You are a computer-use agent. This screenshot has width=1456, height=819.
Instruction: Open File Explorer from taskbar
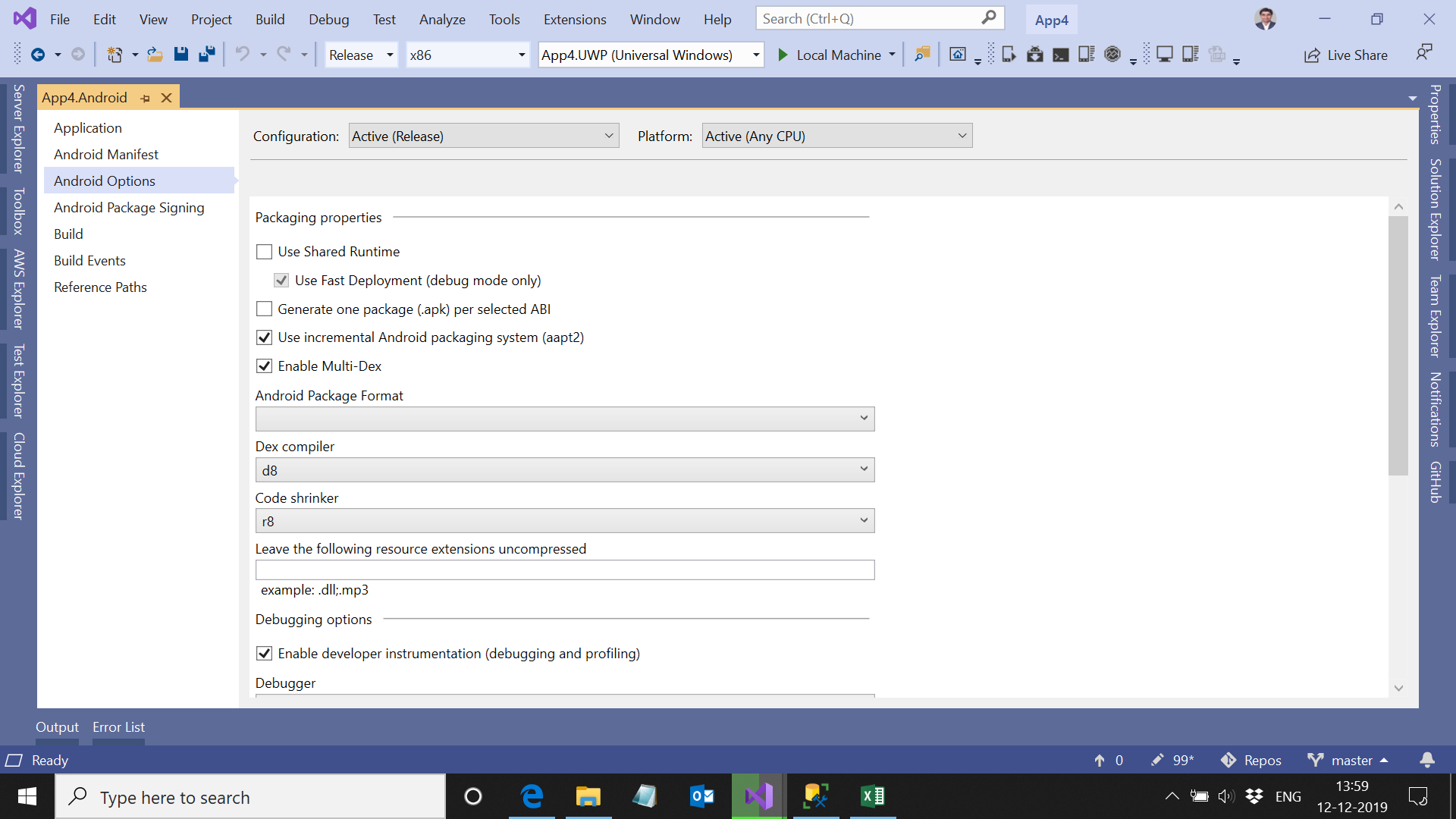click(588, 796)
